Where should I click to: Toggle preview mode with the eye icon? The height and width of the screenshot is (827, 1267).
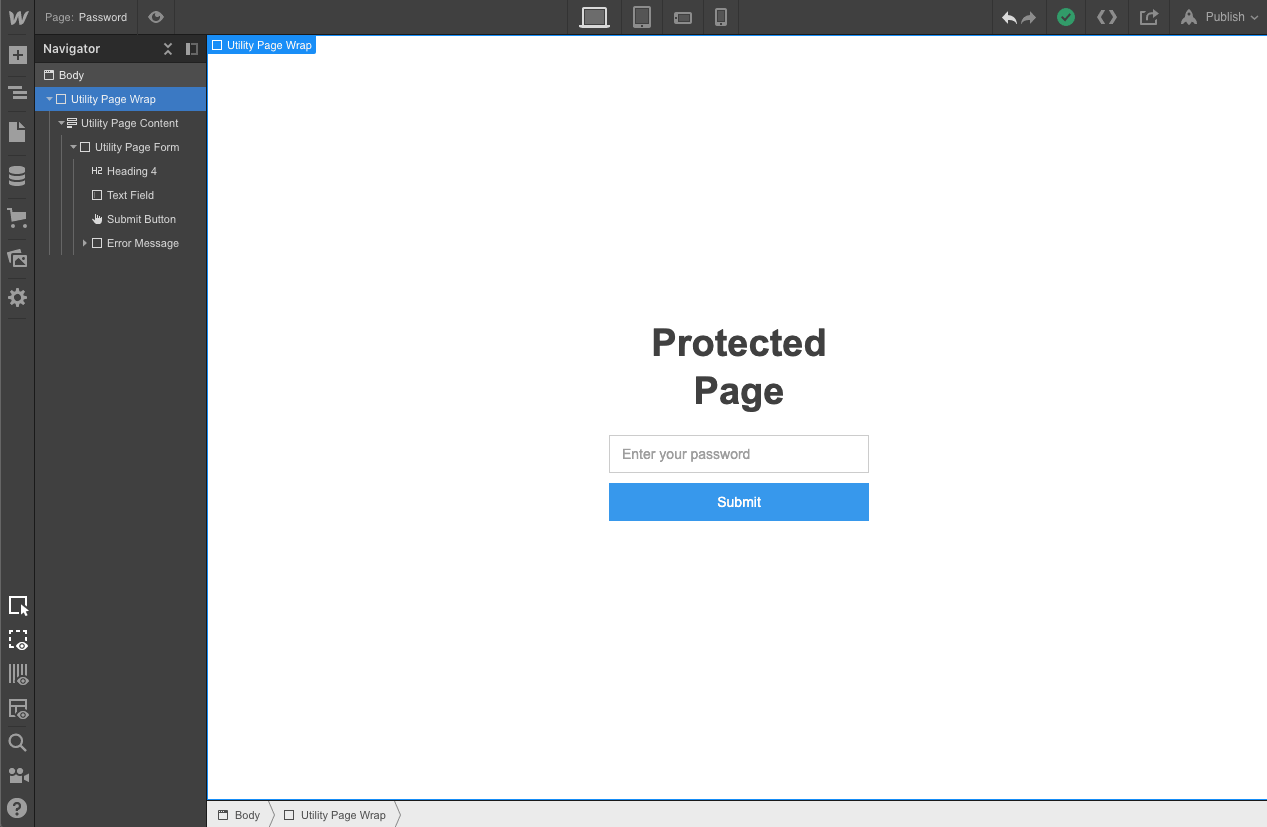(x=155, y=17)
